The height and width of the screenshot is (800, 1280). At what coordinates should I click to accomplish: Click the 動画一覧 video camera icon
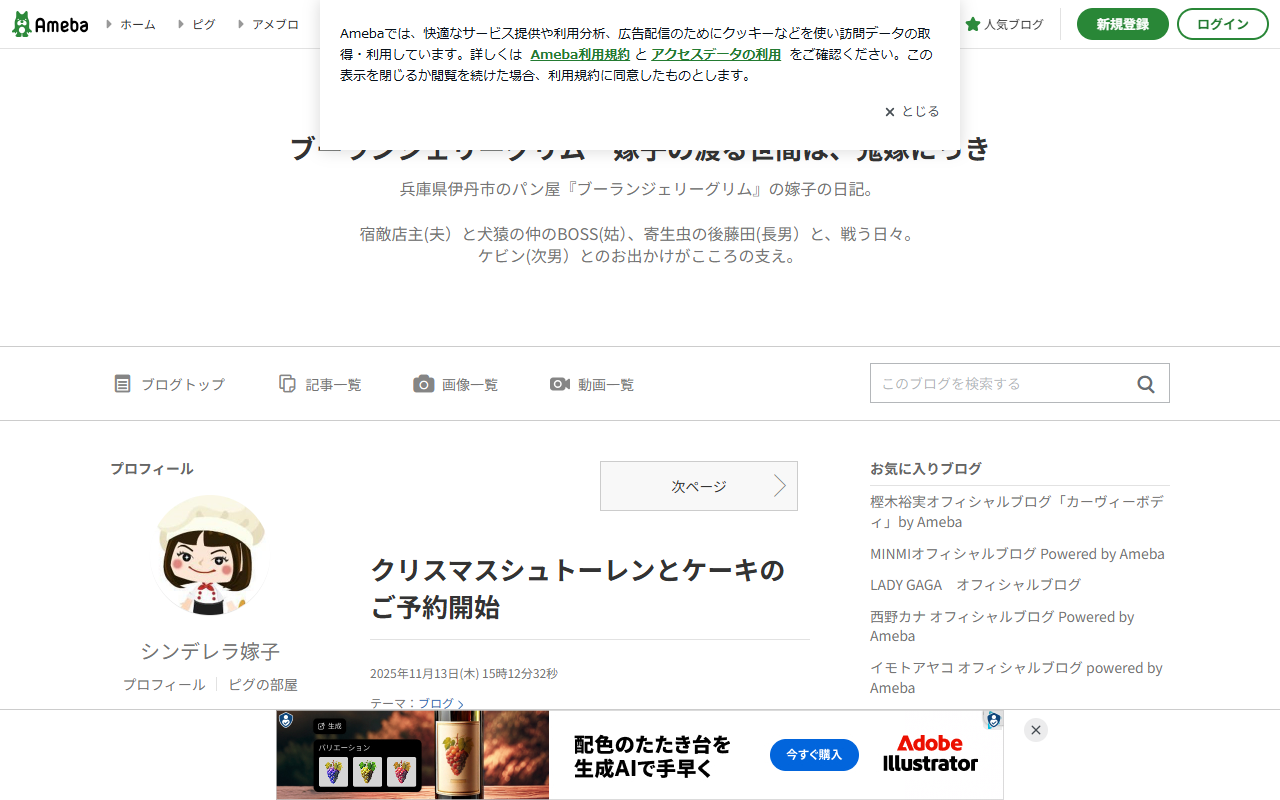560,384
